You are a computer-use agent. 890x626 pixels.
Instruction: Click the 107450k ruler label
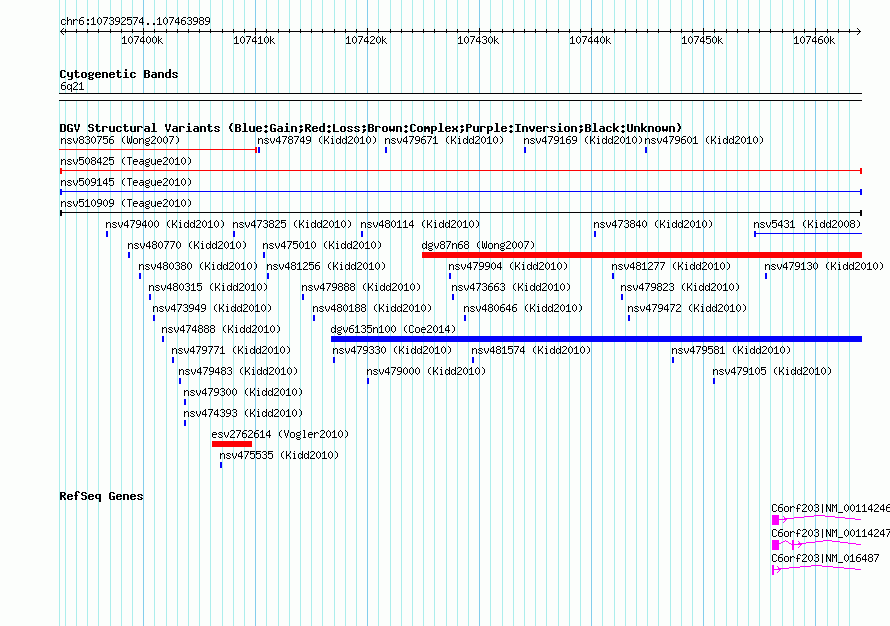pyautogui.click(x=702, y=40)
